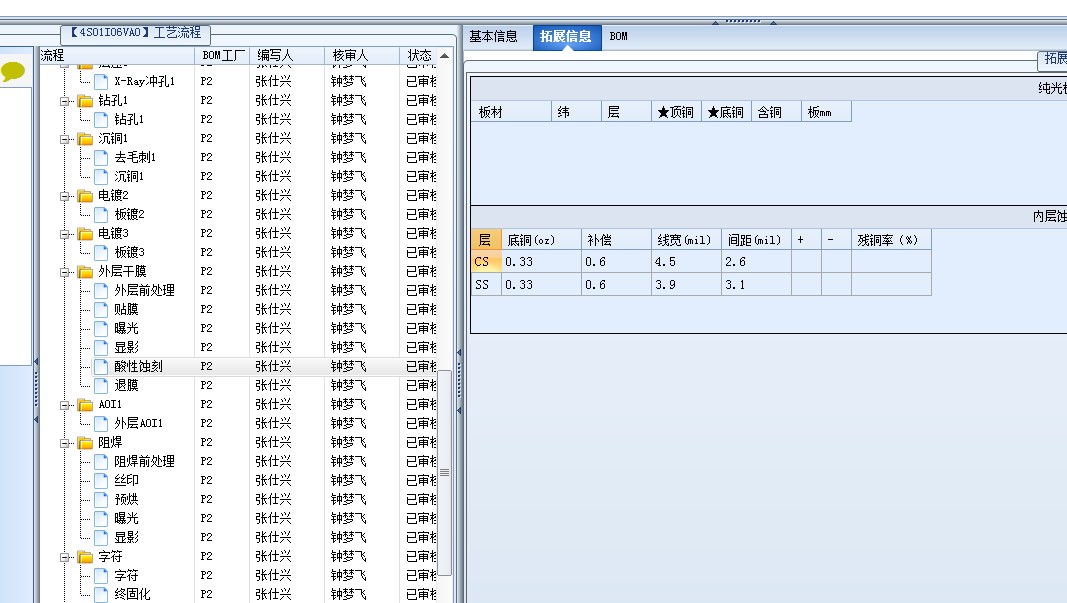
Task: Select the 显影 step under 阻焊
Action: (x=126, y=538)
